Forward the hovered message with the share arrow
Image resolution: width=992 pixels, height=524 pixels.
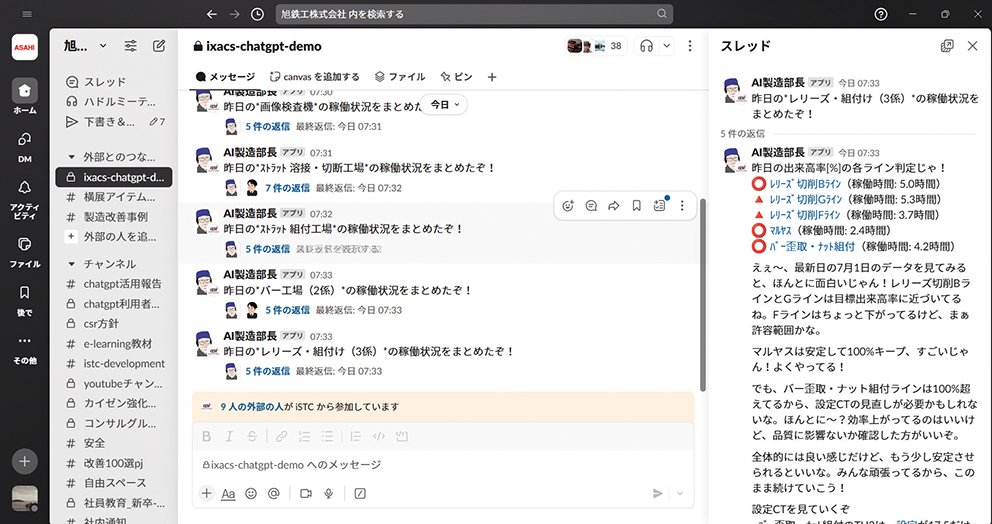[613, 206]
